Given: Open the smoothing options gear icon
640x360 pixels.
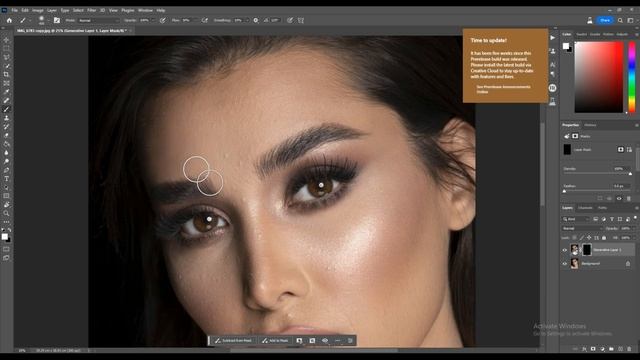Looking at the screenshot, I should [256, 20].
